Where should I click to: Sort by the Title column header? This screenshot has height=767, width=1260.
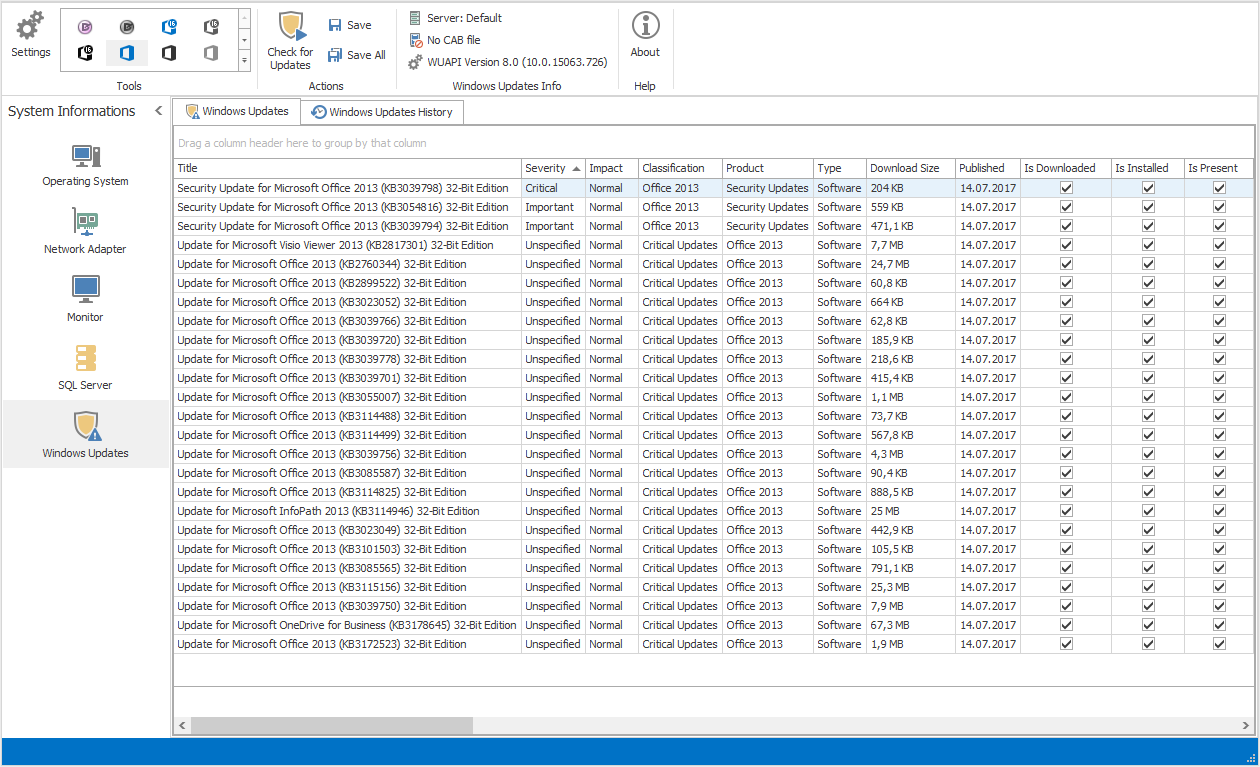348,168
